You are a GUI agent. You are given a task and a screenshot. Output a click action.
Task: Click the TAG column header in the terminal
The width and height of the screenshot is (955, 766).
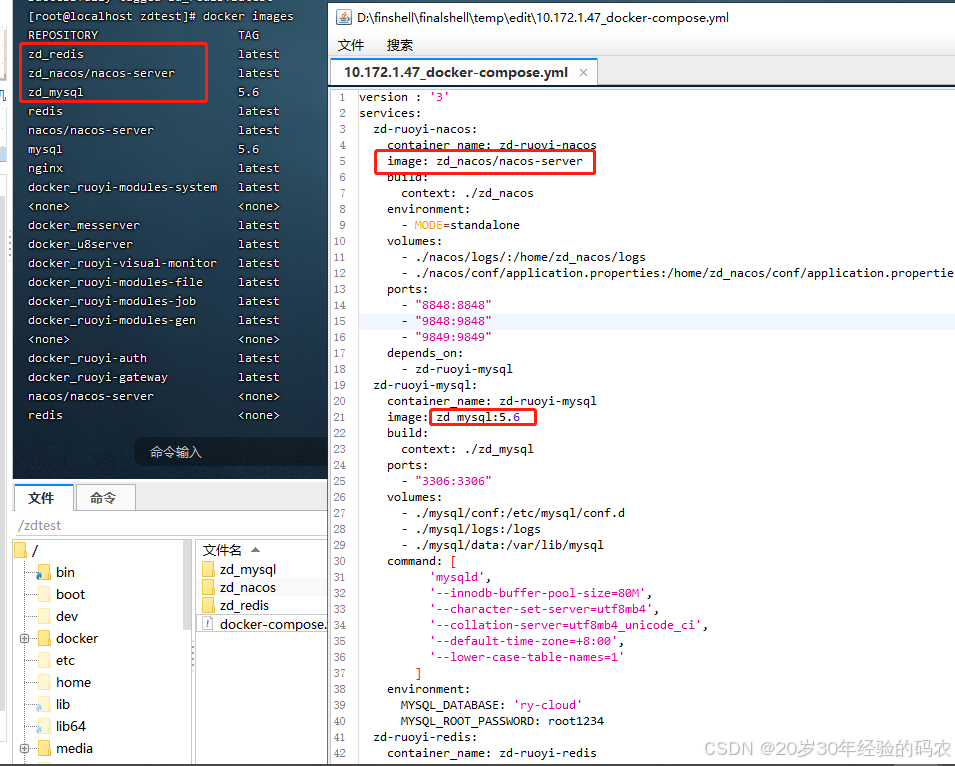tap(248, 35)
